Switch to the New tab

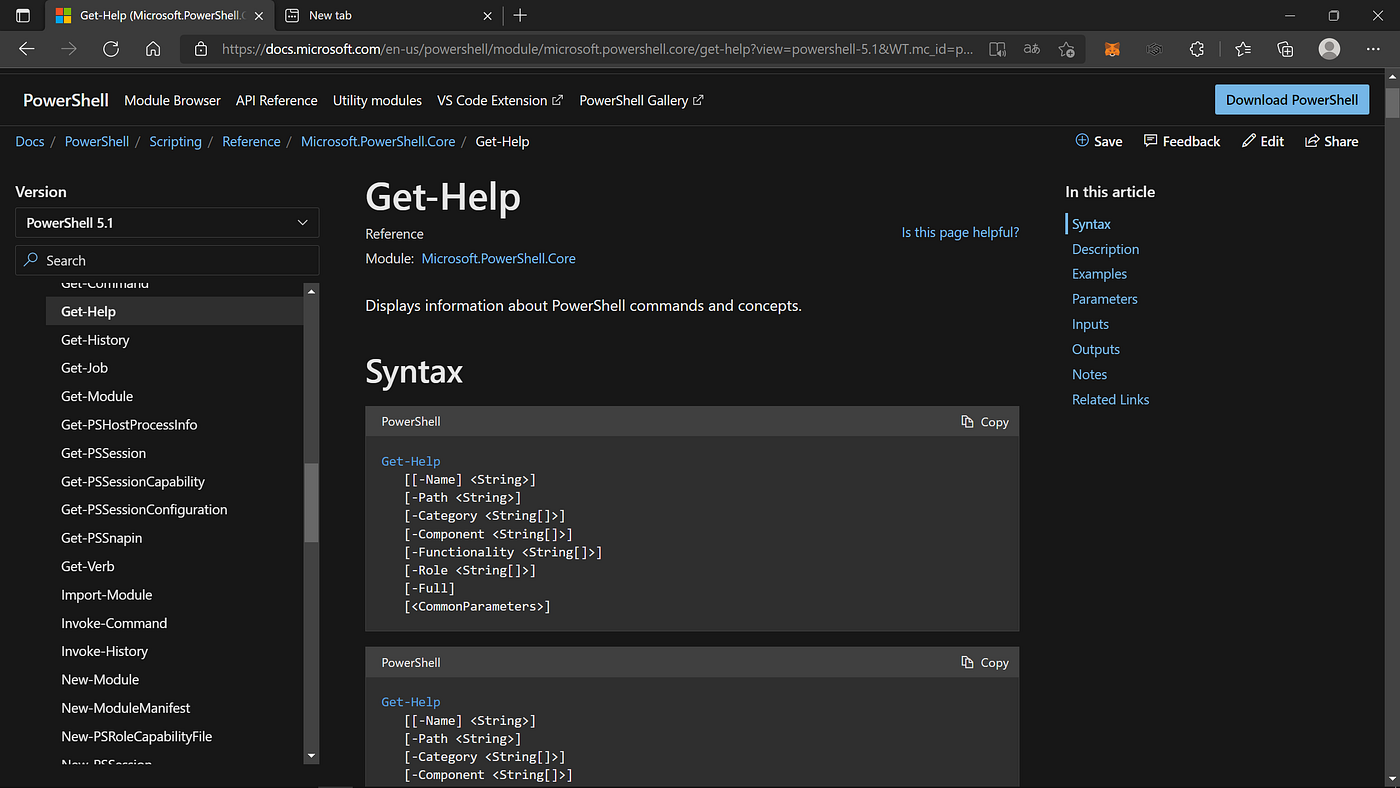(330, 15)
